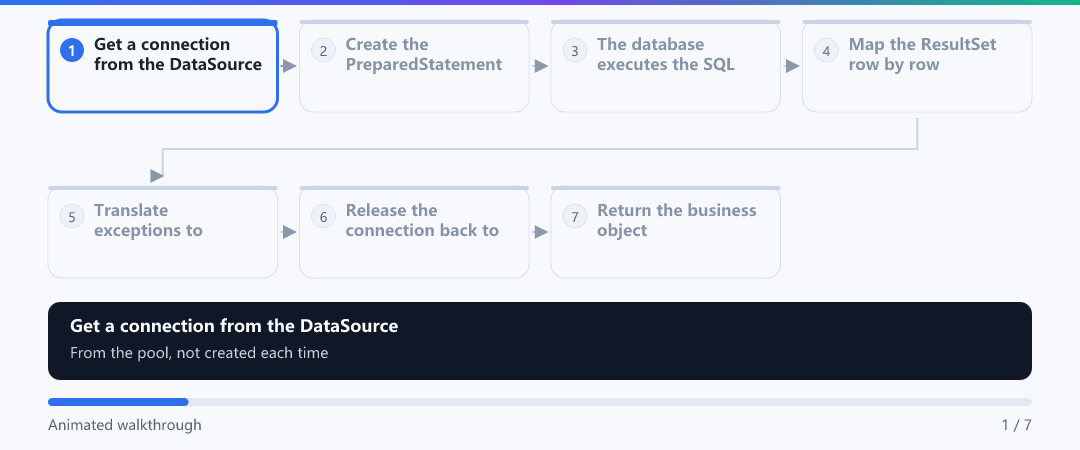Click the 'Animated walkthrough' label
Screen dimensions: 1080x450
[125, 425]
